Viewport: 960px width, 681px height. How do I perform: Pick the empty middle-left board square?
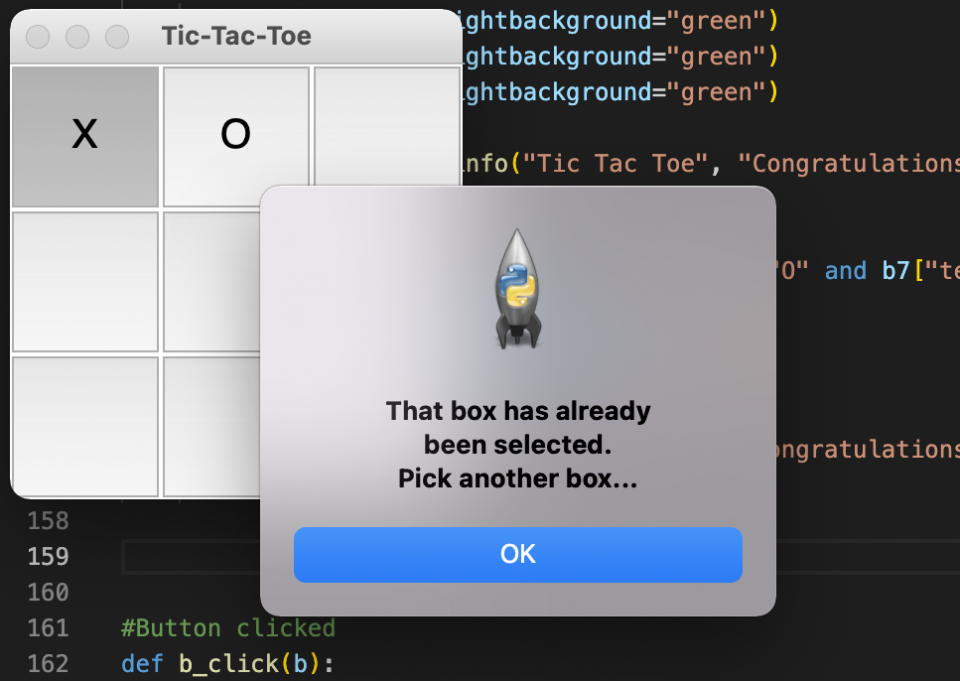(x=85, y=281)
